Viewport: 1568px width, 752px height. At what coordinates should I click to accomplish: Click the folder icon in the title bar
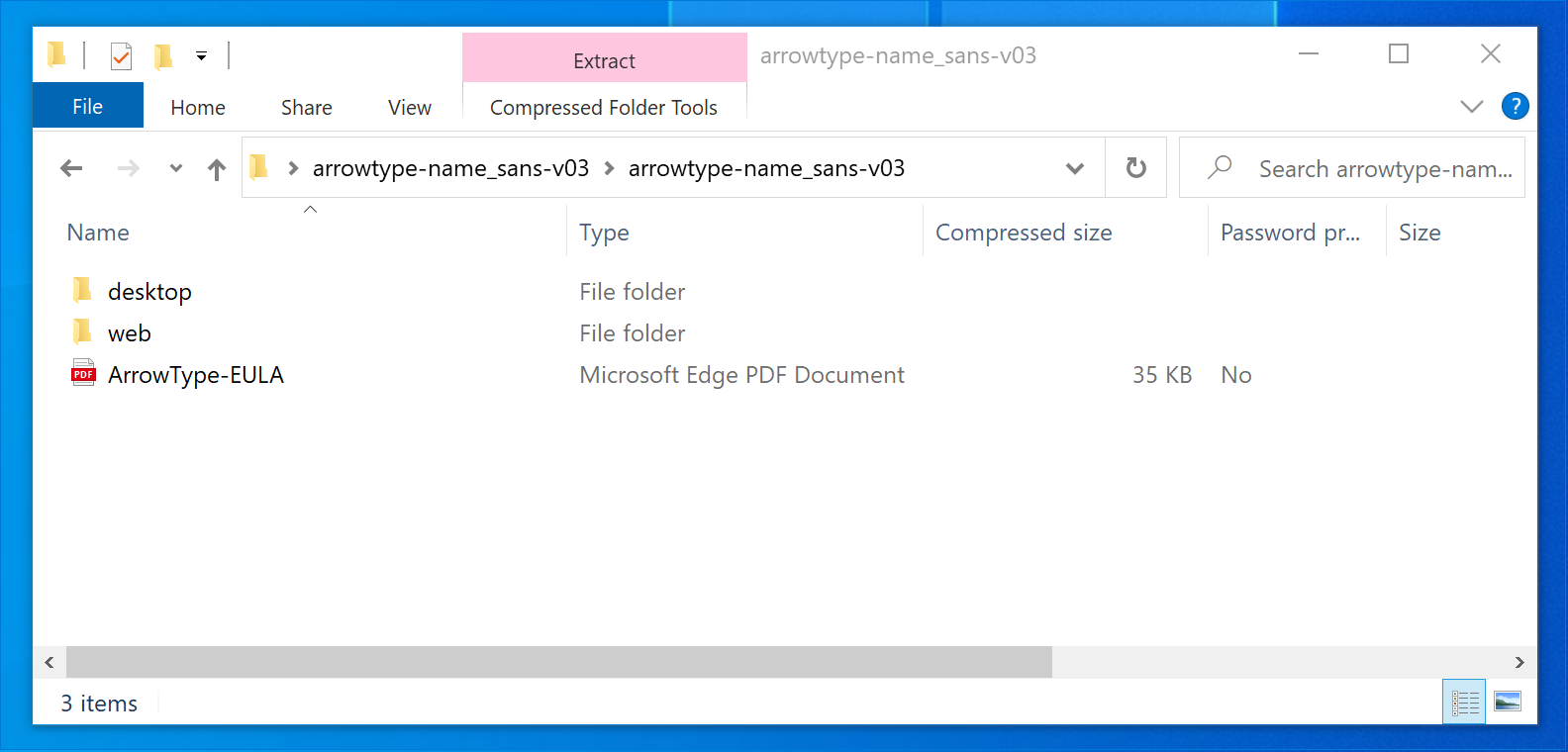pos(57,54)
